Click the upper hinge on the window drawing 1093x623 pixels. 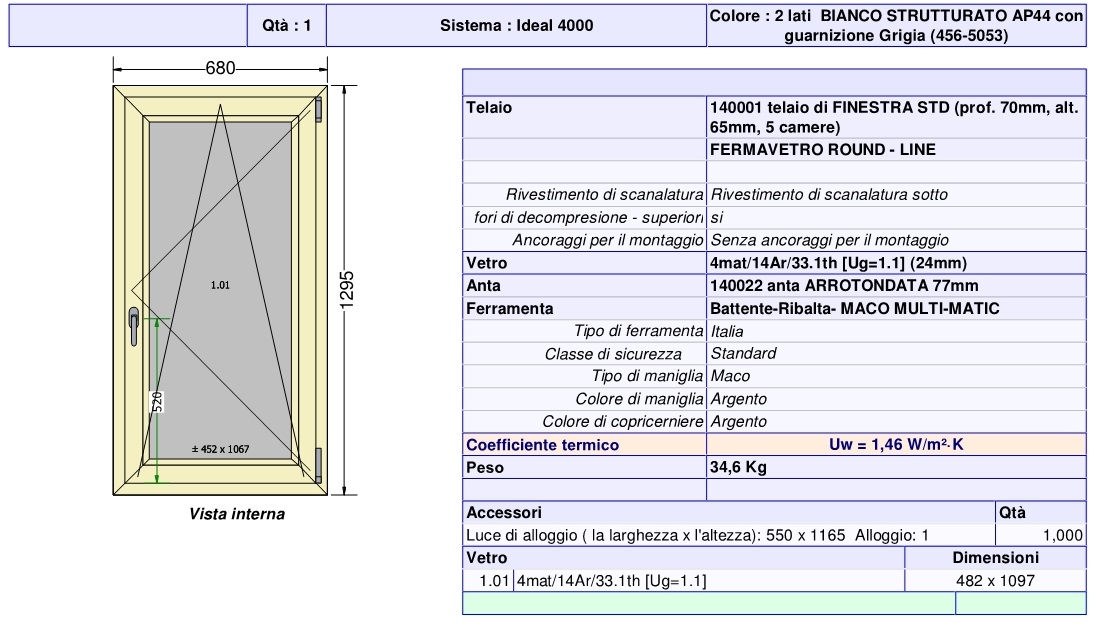(x=319, y=109)
